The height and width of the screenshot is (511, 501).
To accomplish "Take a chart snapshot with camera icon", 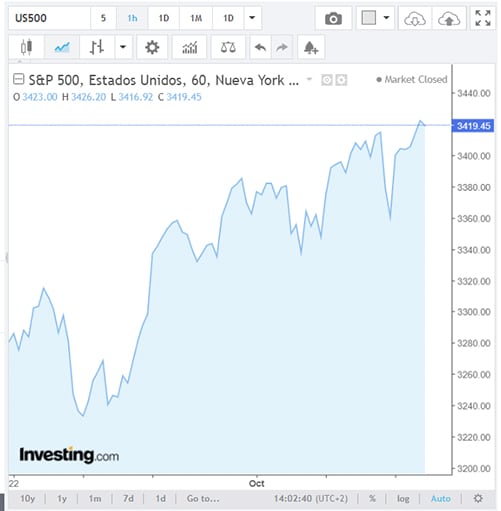I will pos(333,18).
